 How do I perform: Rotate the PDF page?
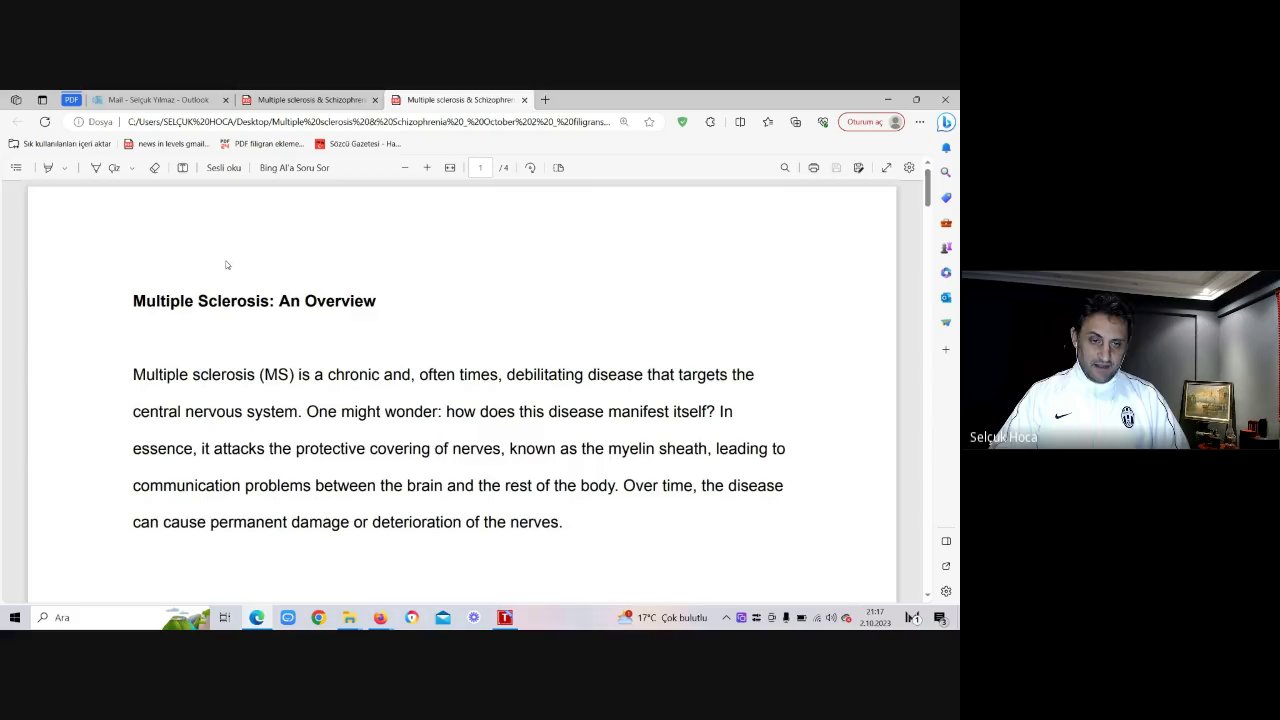pyautogui.click(x=530, y=168)
